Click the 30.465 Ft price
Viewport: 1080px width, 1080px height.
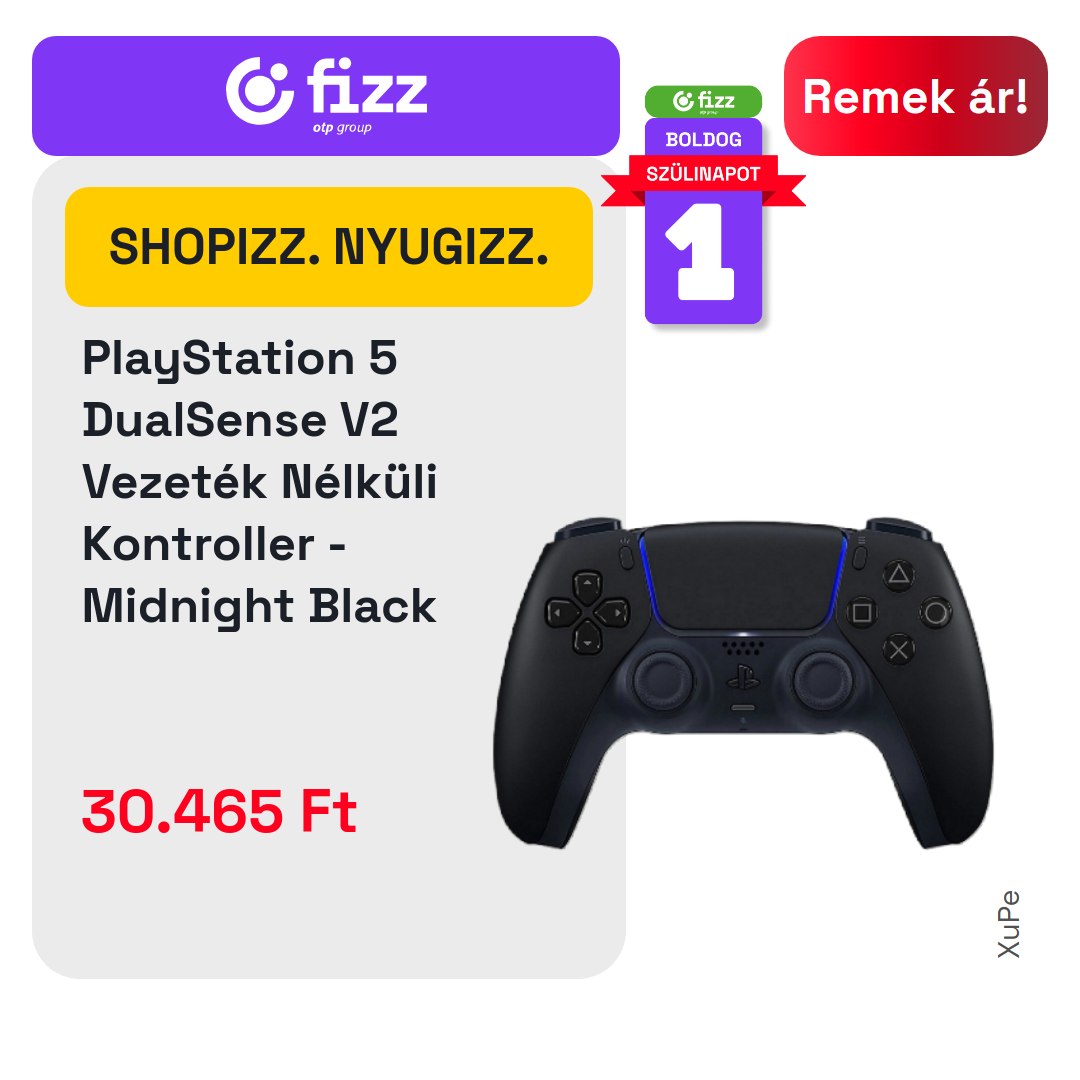pos(220,811)
